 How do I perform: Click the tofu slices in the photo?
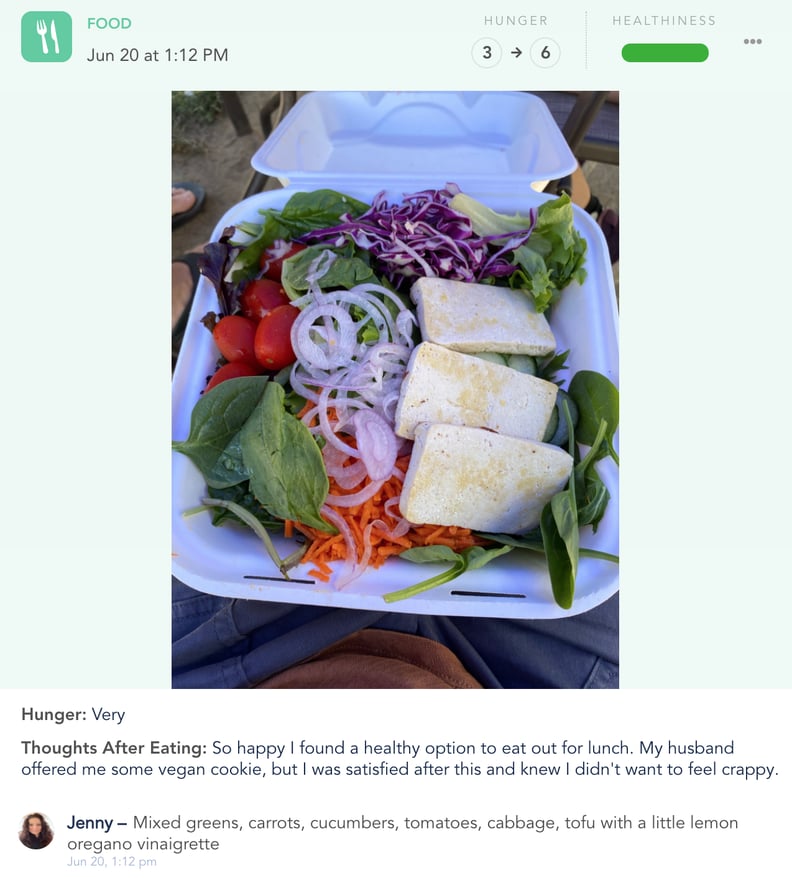click(x=482, y=404)
